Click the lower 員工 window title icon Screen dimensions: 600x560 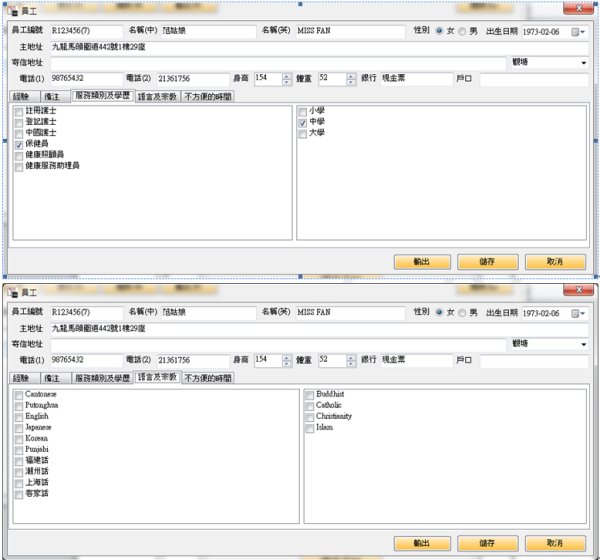pyautogui.click(x=13, y=293)
